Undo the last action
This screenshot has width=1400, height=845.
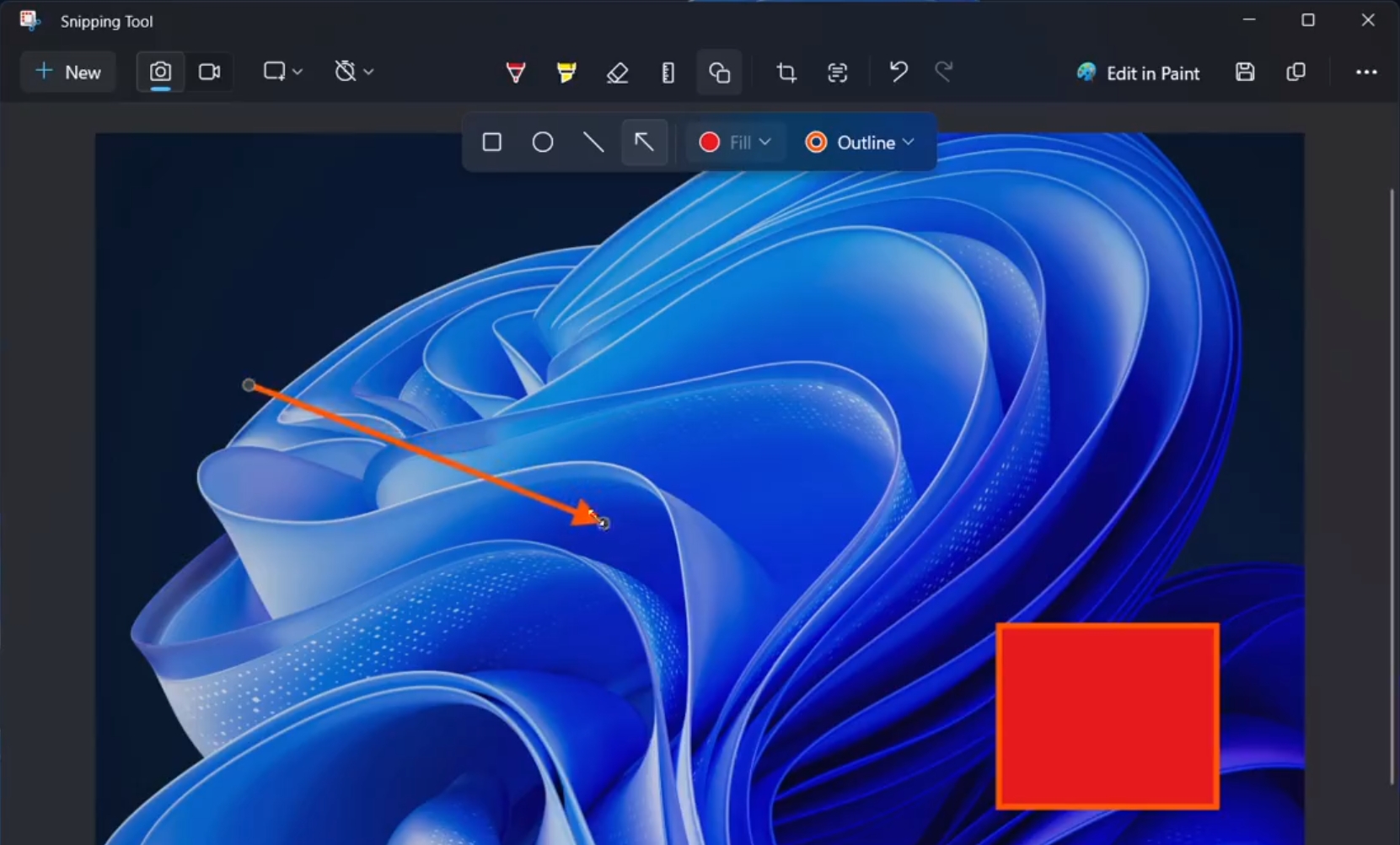coord(898,73)
